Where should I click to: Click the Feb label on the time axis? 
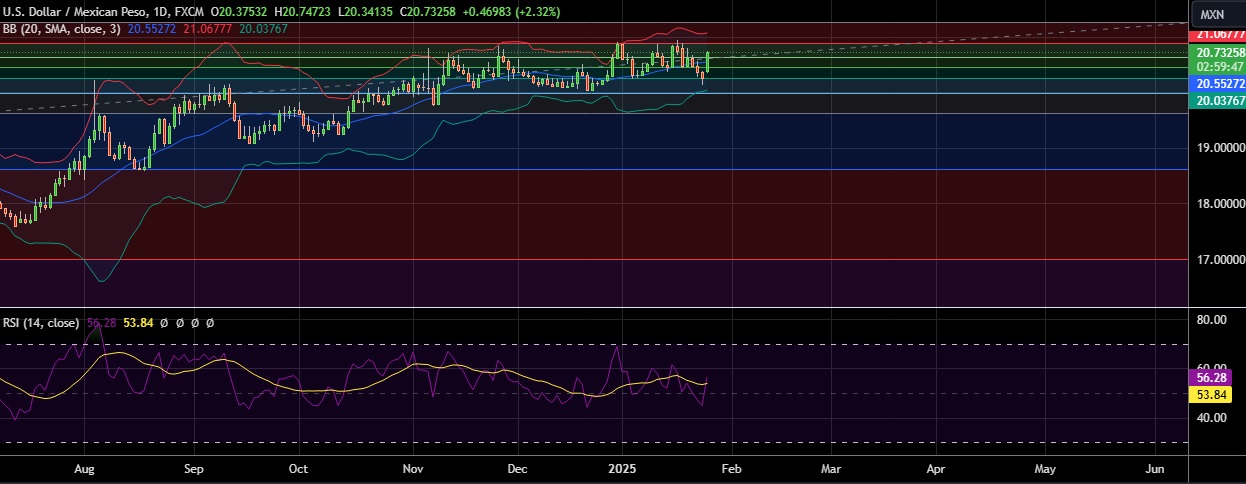pyautogui.click(x=732, y=468)
